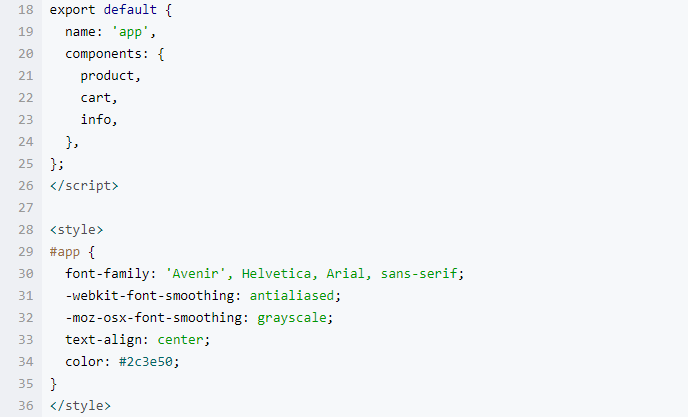
Task: Click the 'export' keyword
Action: [73, 9]
